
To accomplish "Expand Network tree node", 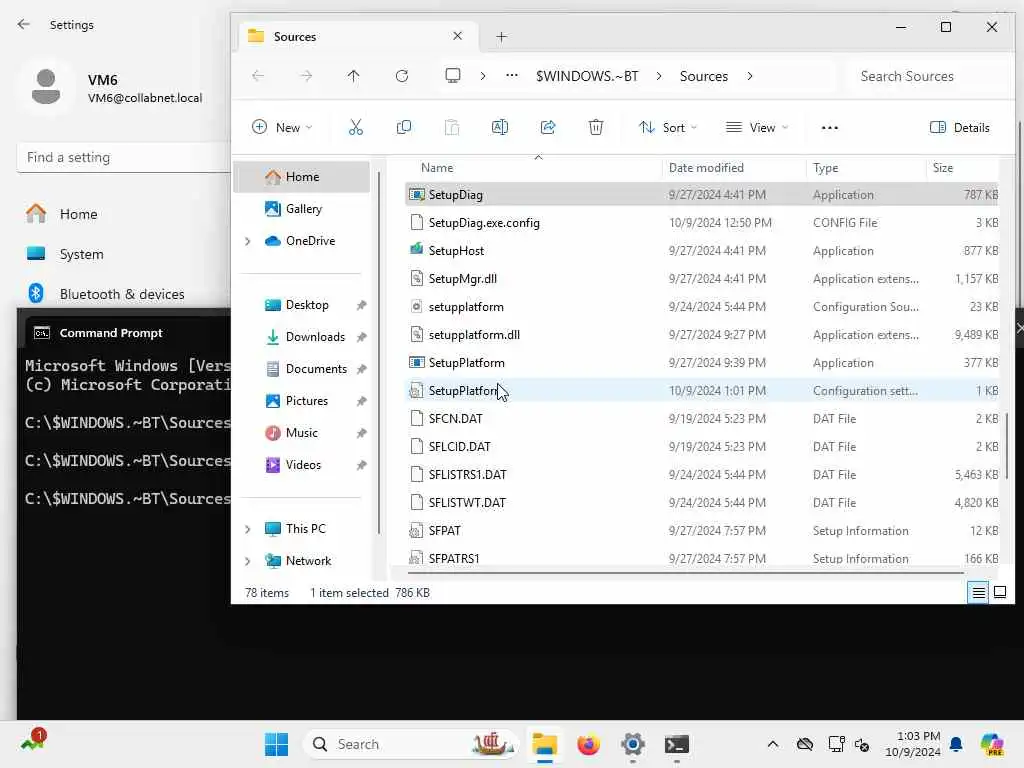I will click(x=248, y=561).
